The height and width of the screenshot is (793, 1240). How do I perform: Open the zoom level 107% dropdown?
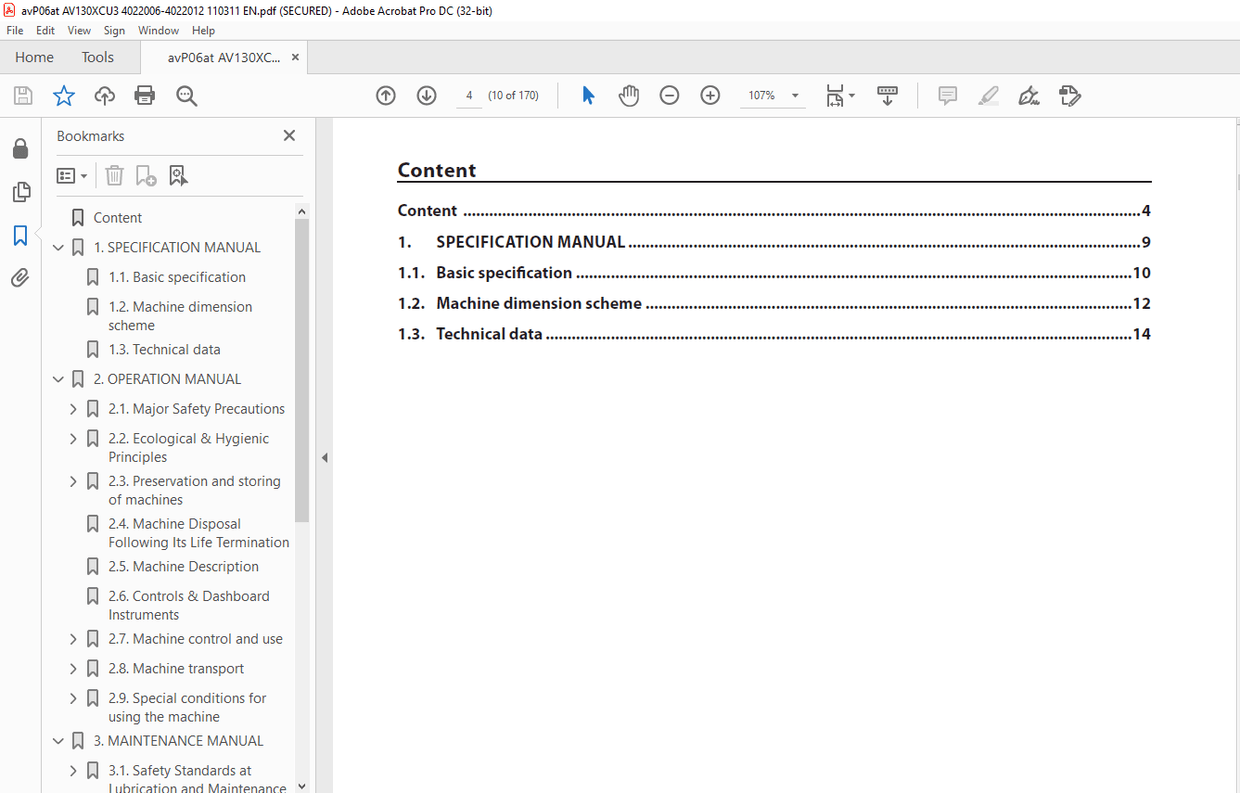coord(795,96)
